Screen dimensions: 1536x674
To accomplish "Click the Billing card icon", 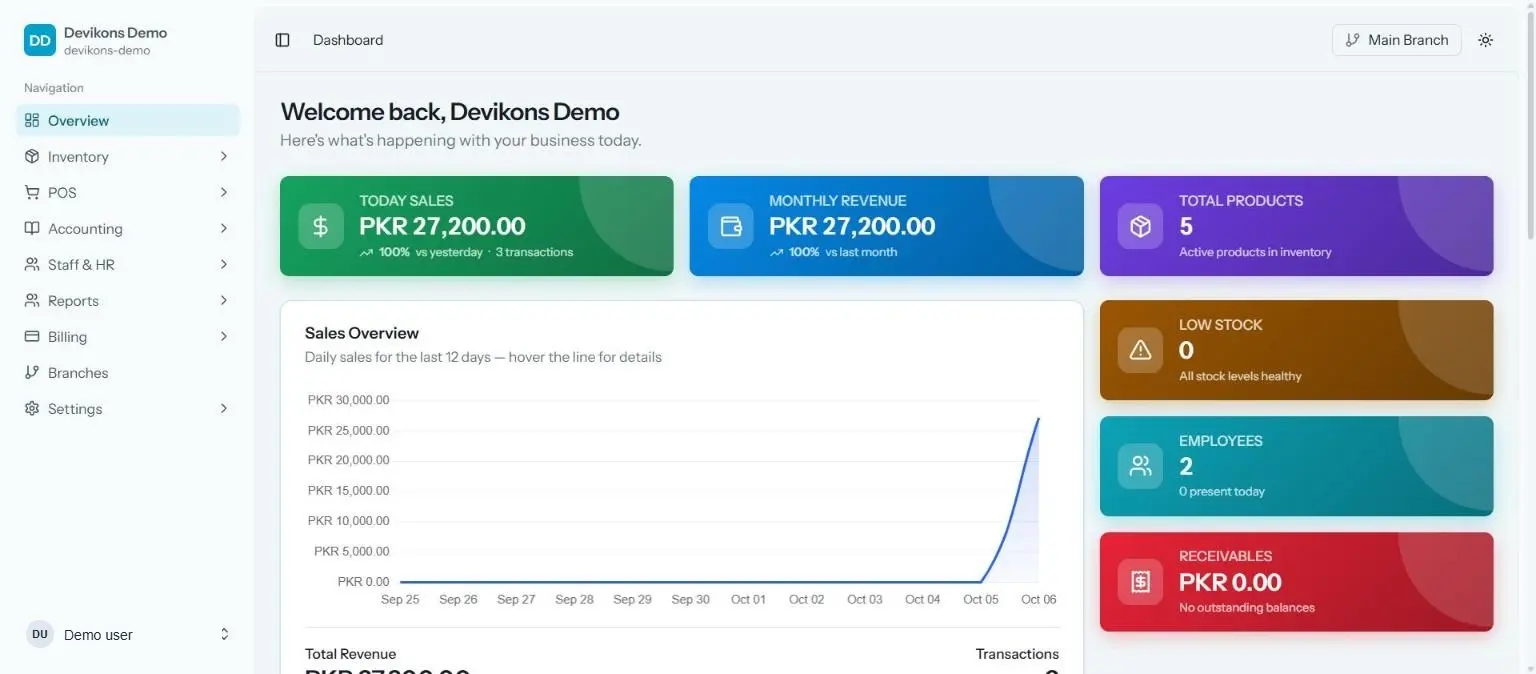I will [x=32, y=336].
